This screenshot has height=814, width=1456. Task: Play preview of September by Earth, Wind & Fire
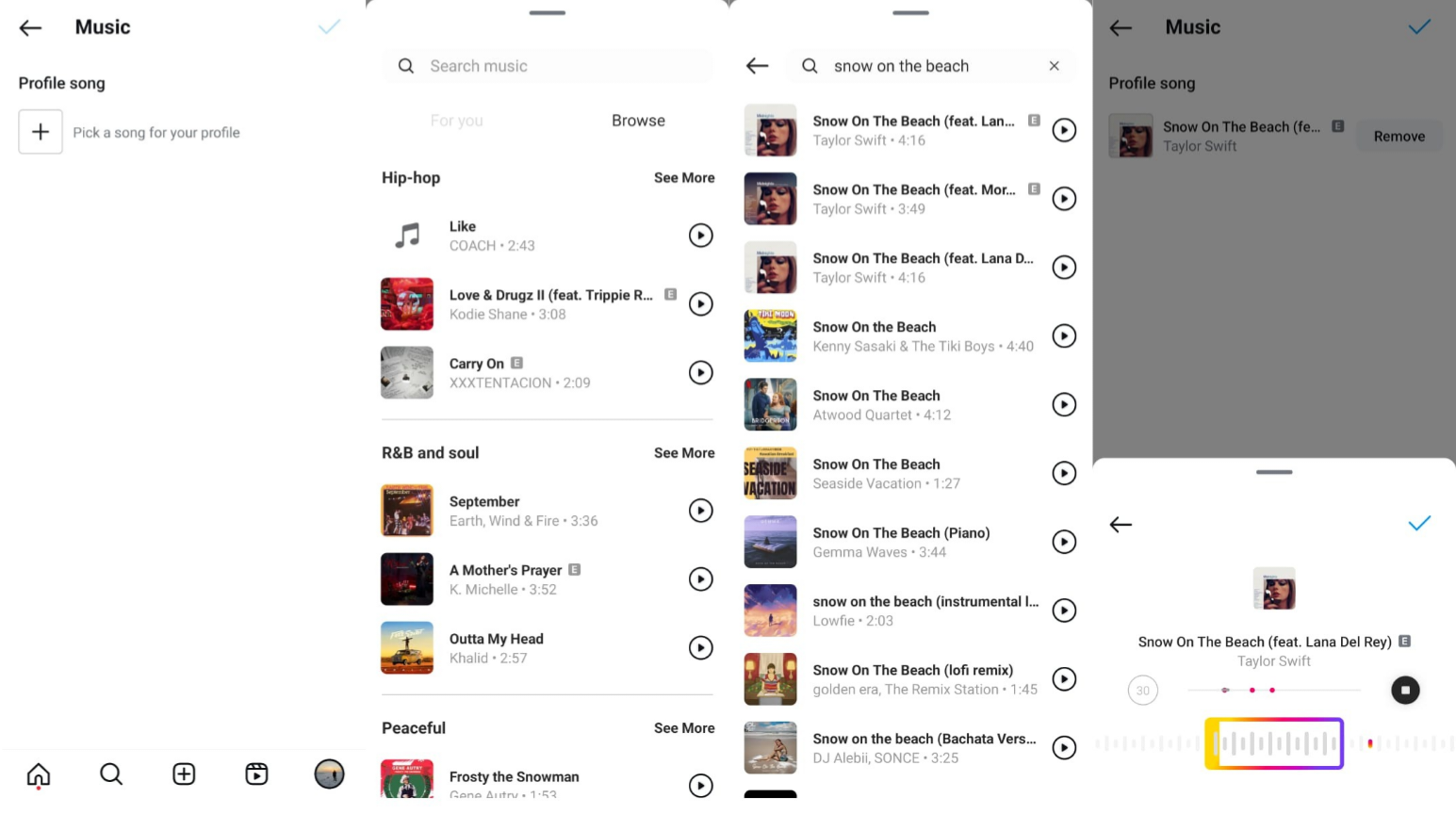700,511
